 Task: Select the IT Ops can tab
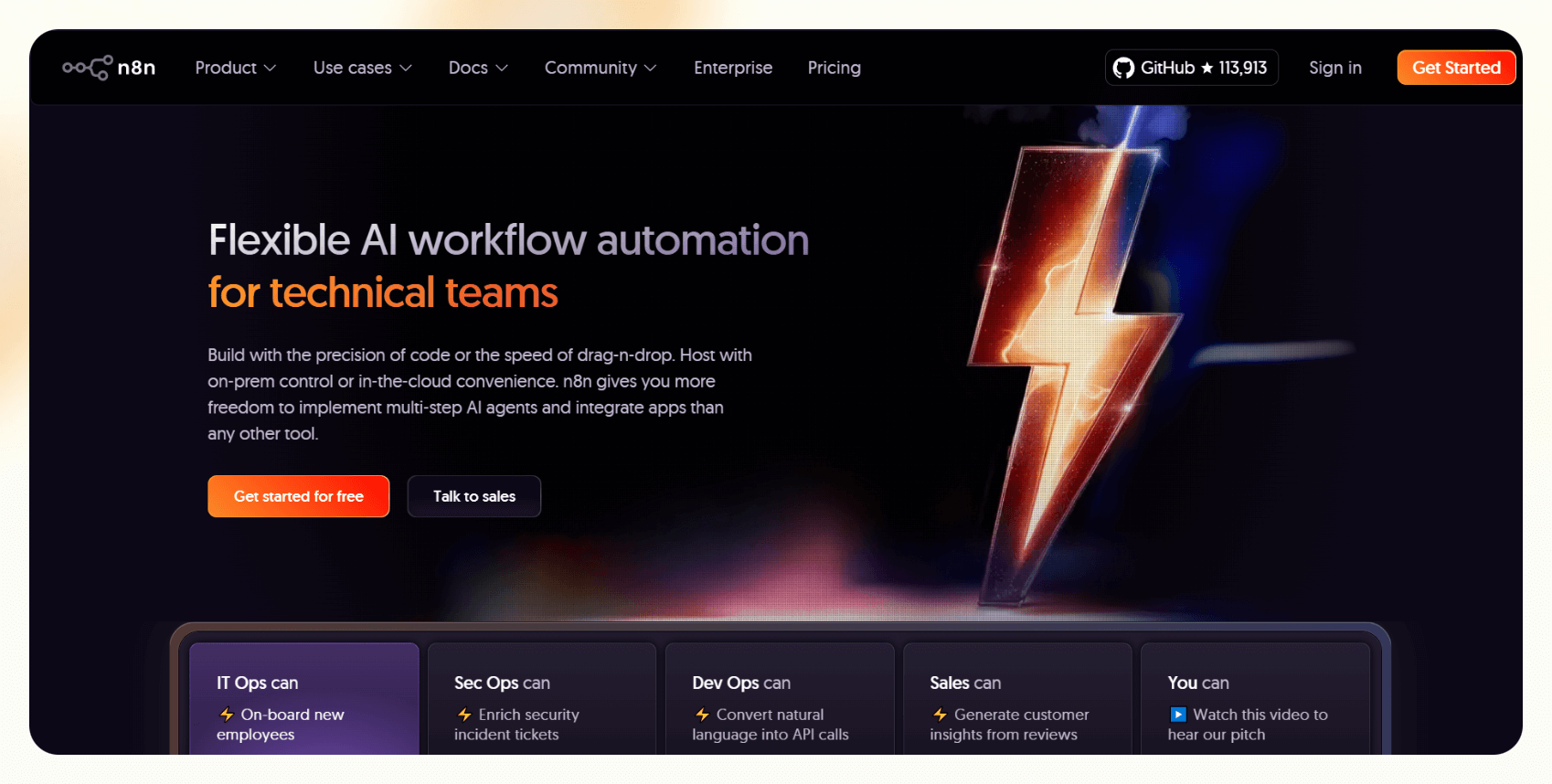pos(304,699)
